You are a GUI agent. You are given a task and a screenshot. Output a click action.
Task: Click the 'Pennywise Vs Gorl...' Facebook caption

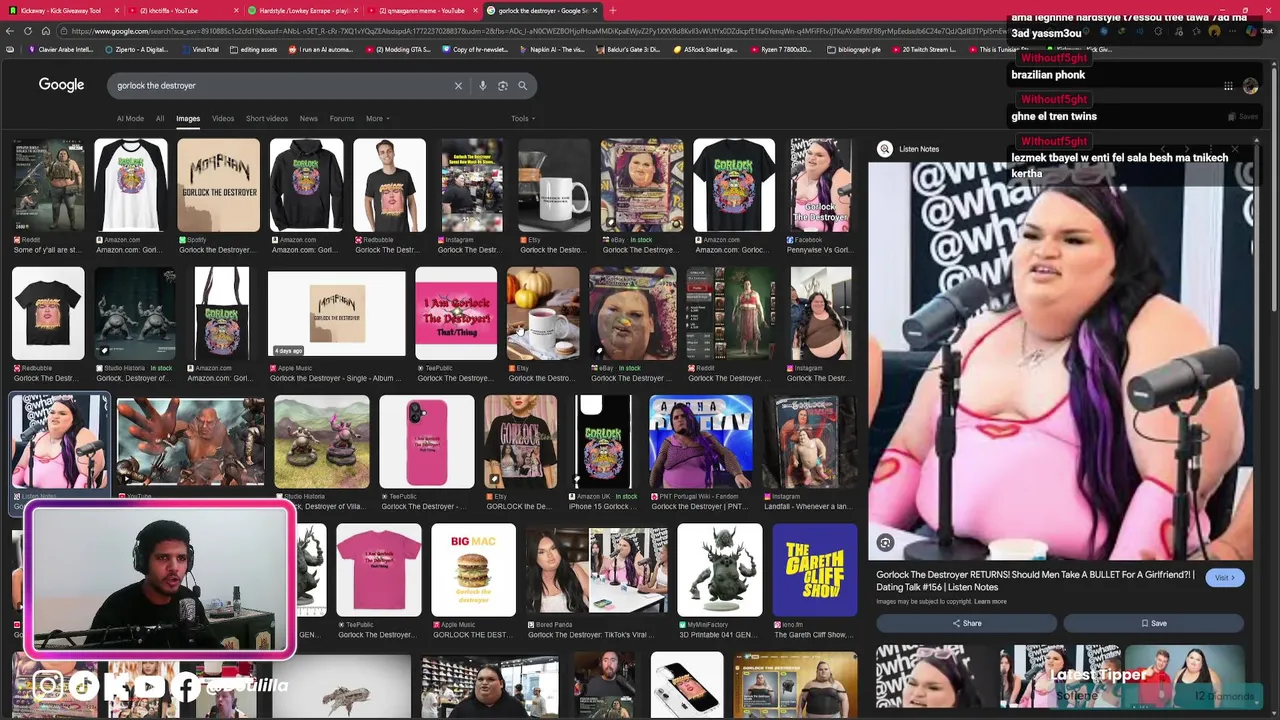[x=821, y=250]
